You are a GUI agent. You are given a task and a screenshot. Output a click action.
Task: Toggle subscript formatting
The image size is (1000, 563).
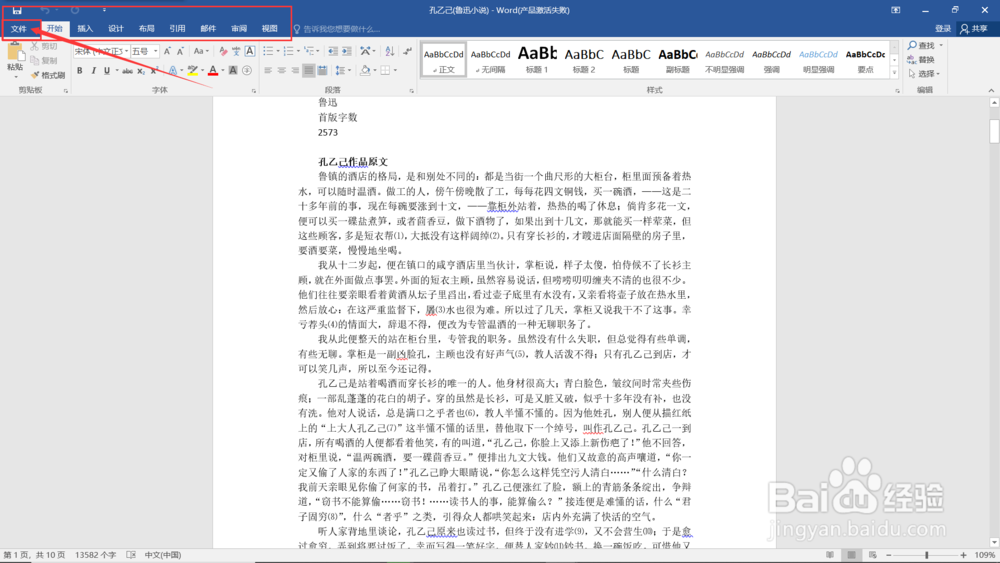point(141,70)
